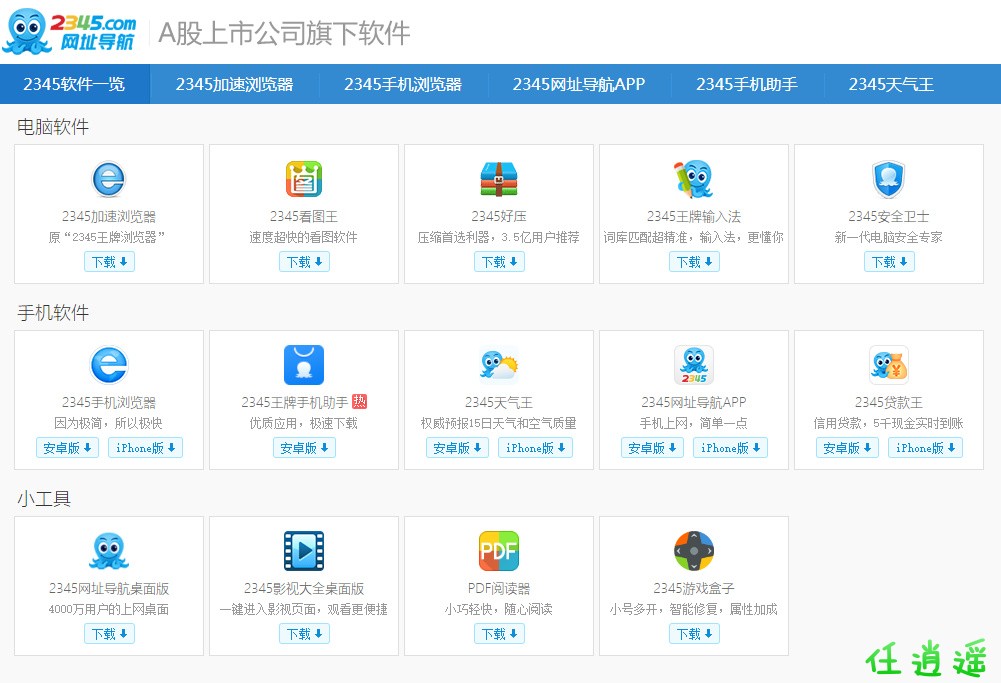Open the 2345好压 title link
Screen dimensions: 1001x683
(x=499, y=216)
